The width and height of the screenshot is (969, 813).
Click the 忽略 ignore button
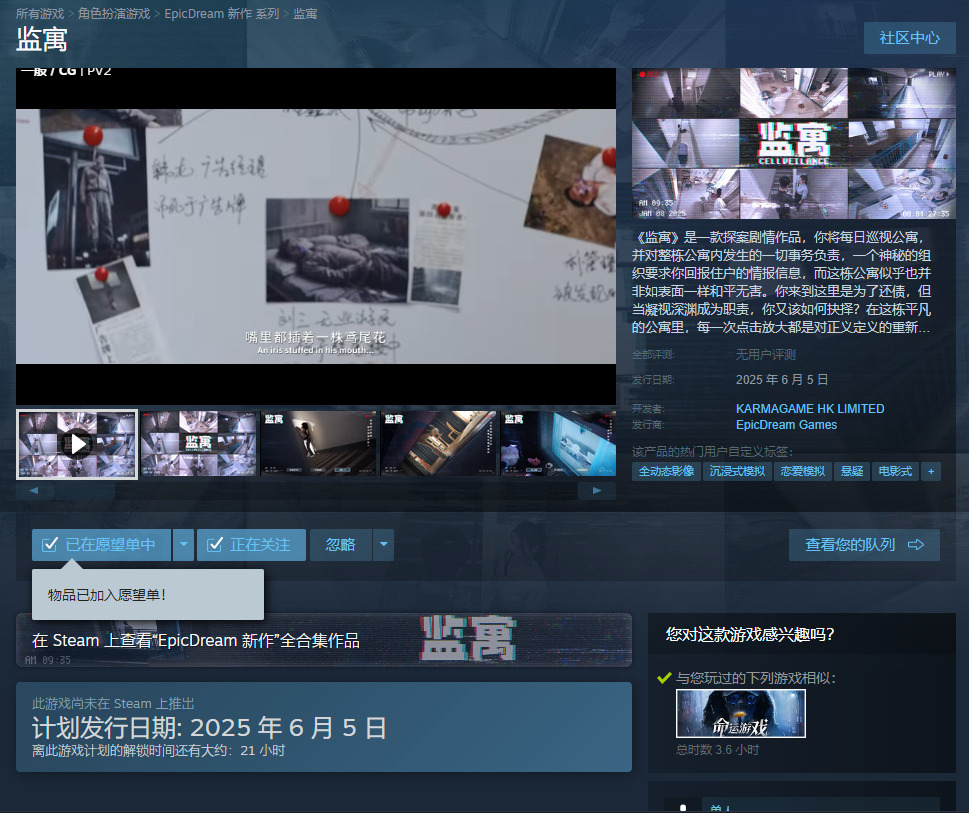click(x=341, y=545)
